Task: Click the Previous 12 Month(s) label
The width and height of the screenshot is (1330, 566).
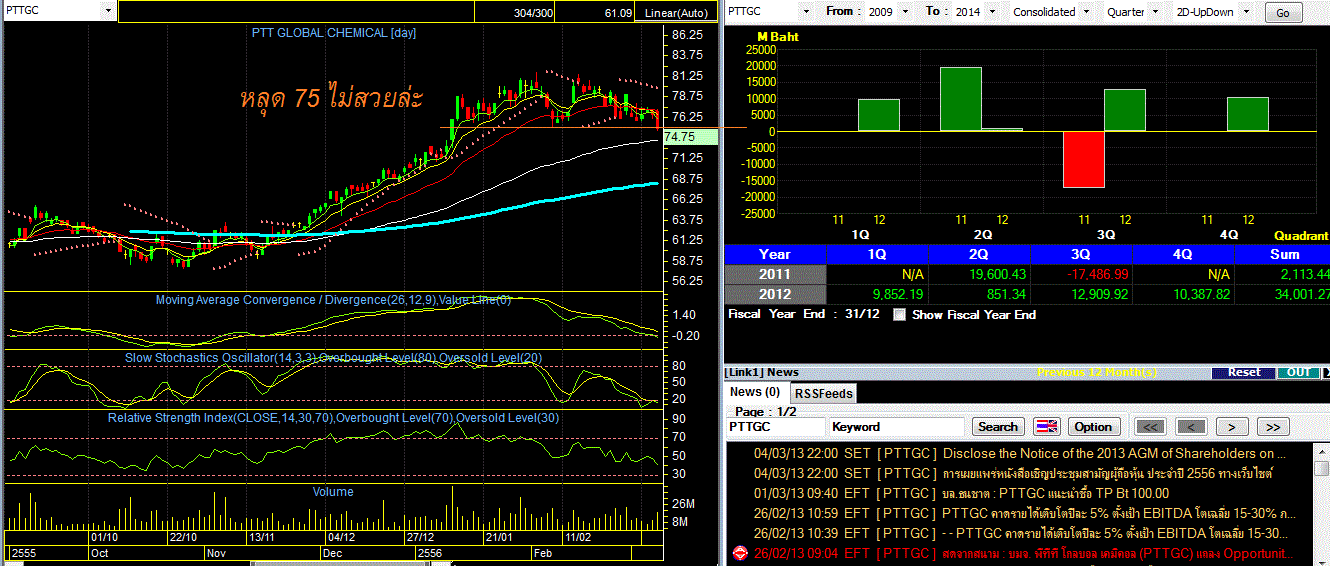Action: tap(1097, 372)
